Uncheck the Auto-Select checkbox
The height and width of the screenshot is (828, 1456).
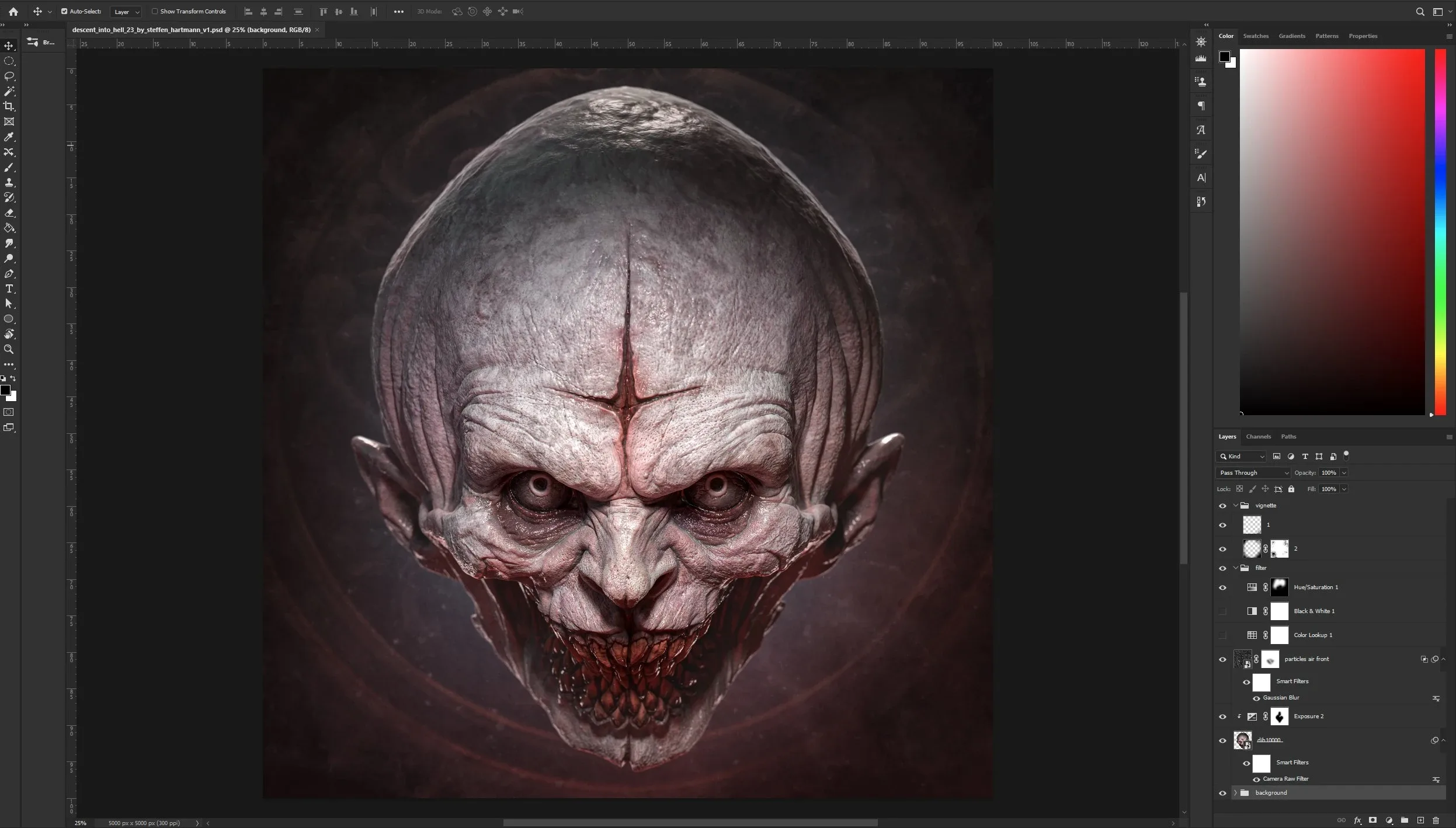64,11
